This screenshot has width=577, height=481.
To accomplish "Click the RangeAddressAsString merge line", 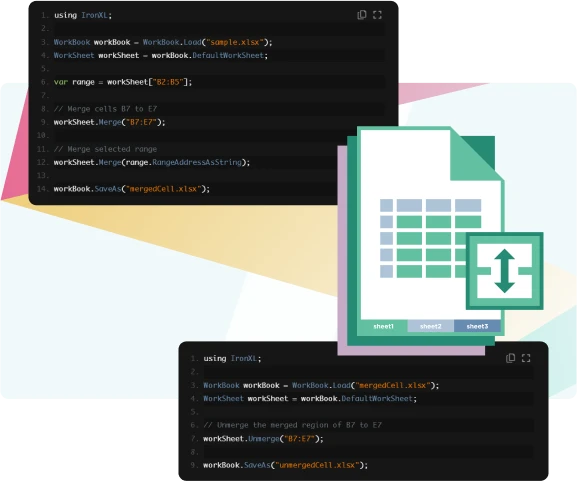I will pyautogui.click(x=152, y=162).
